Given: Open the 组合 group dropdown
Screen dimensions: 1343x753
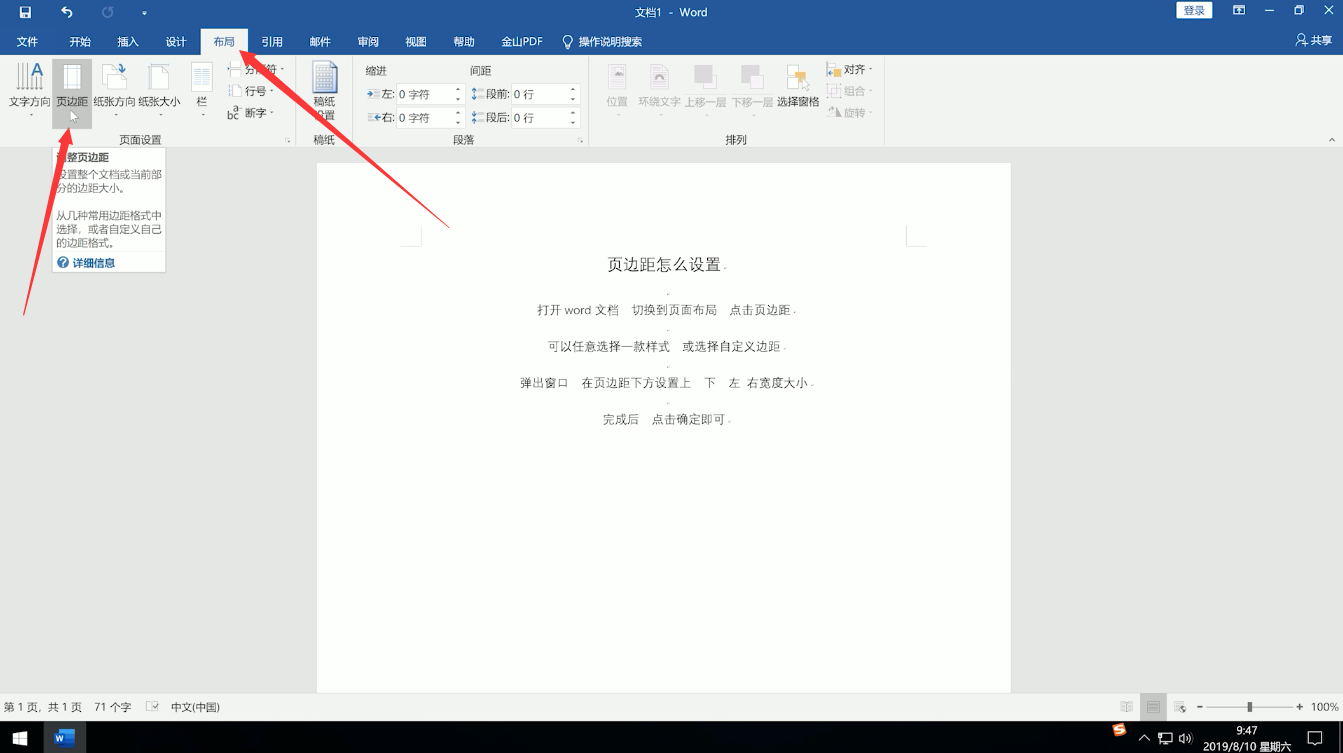Looking at the screenshot, I should [x=850, y=91].
